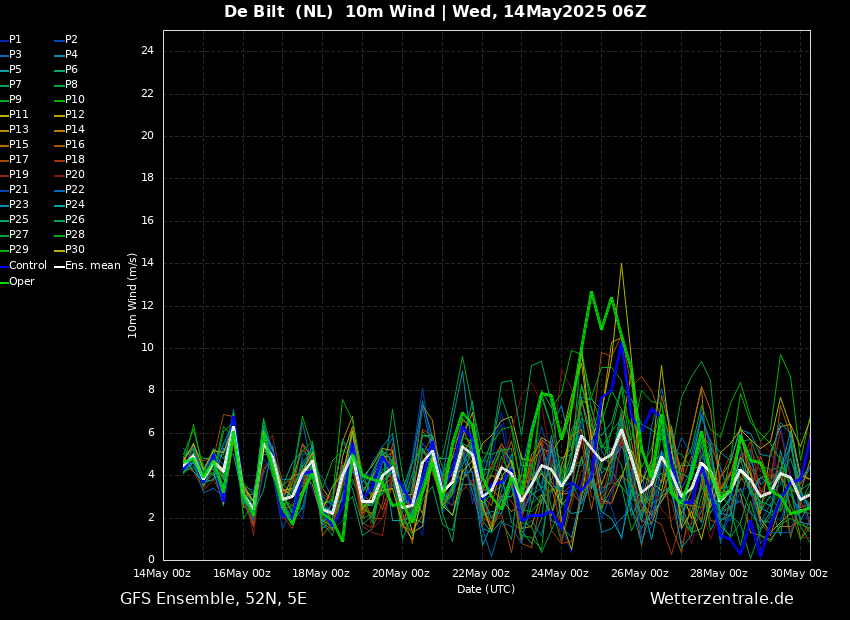Click the Control legend entry
Screen dimensions: 850x620
click(27, 266)
